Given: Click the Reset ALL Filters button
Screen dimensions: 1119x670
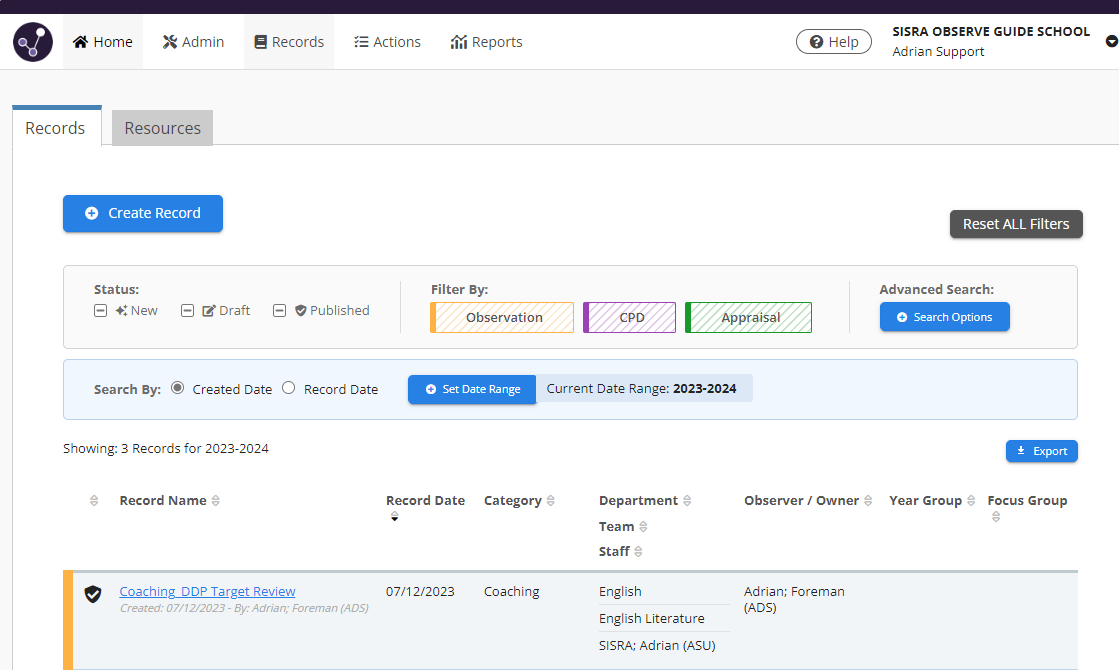Looking at the screenshot, I should pos(1015,224).
